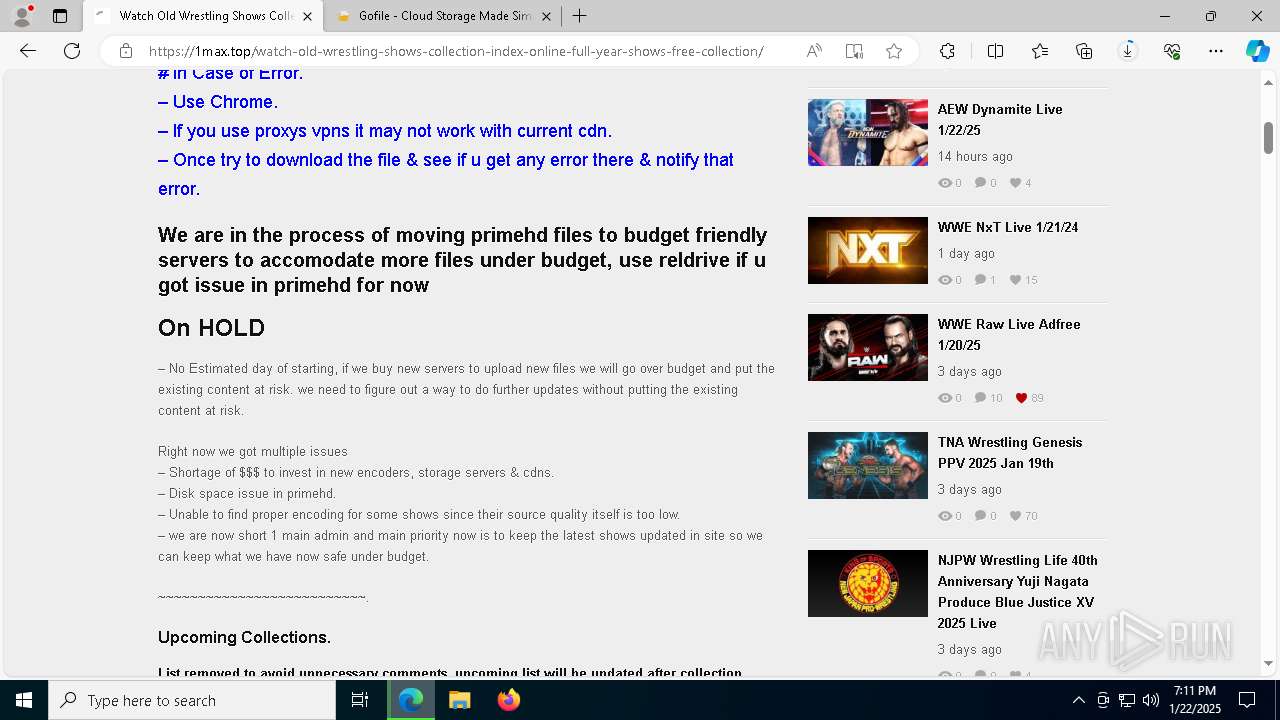Open File Explorer from taskbar
Screen dimensions: 1280x720
pos(459,700)
